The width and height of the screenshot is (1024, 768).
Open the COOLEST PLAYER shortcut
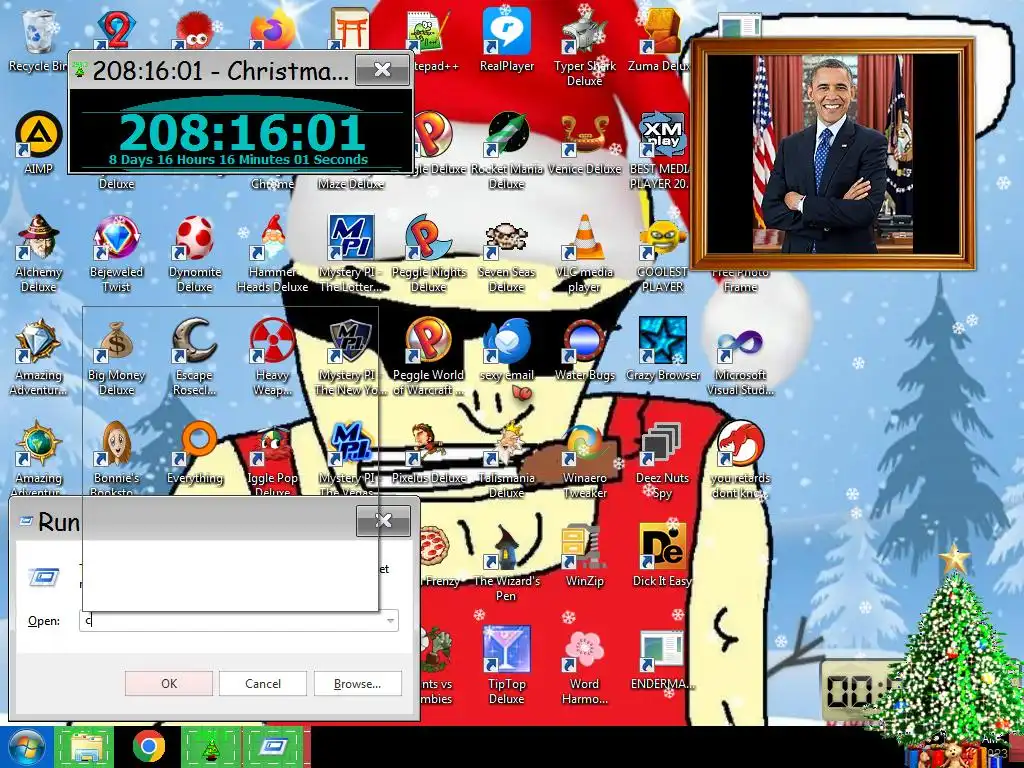(x=662, y=253)
